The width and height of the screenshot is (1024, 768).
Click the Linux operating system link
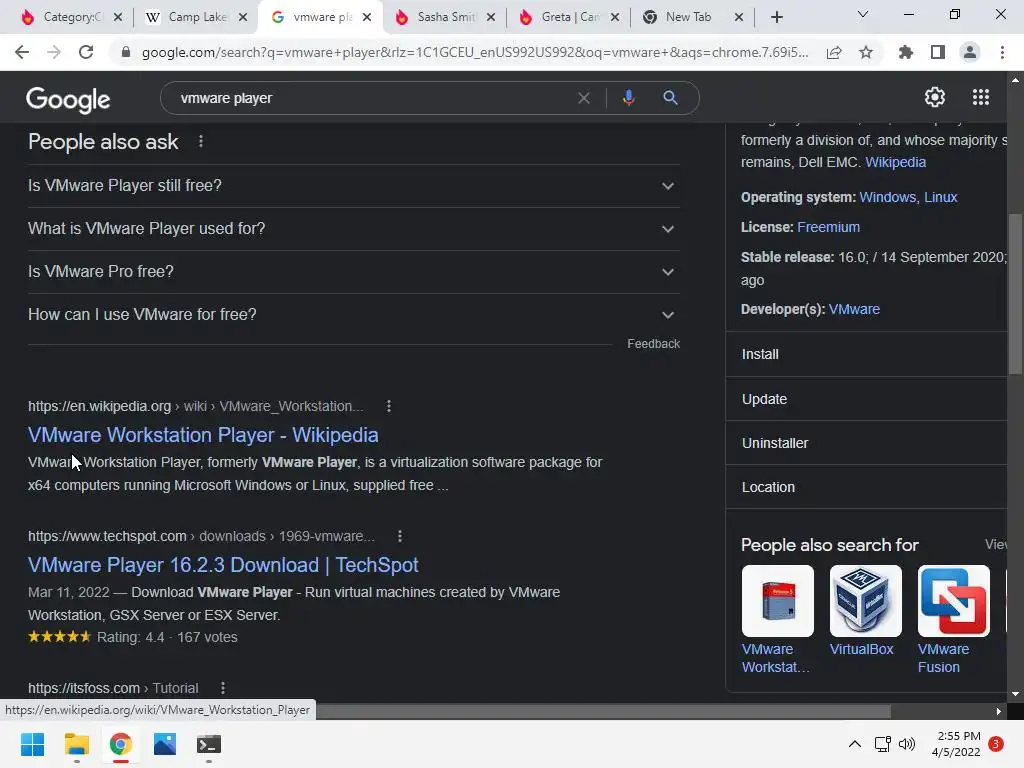pyautogui.click(x=940, y=197)
